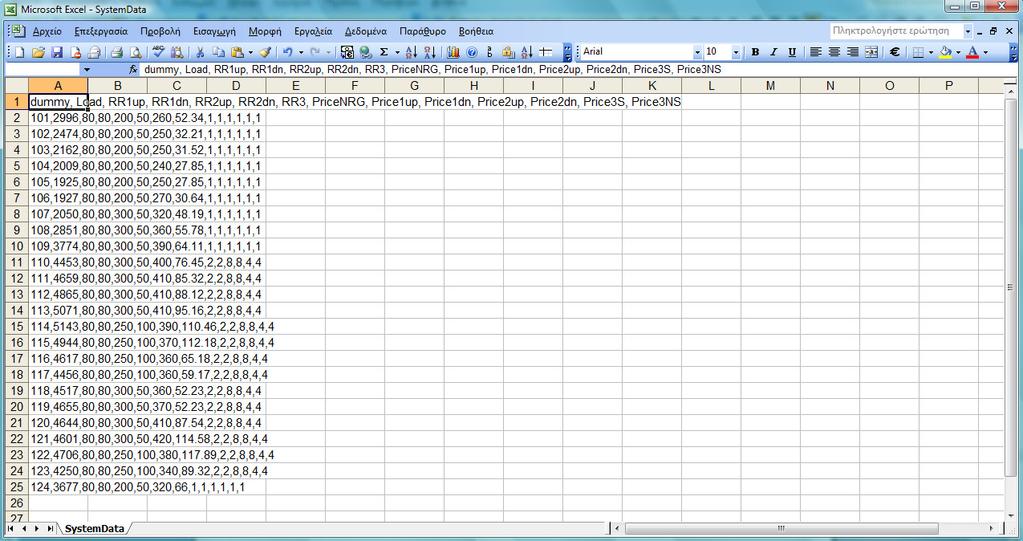This screenshot has width=1023, height=541.
Task: Click the column A header
Action: 58,85
